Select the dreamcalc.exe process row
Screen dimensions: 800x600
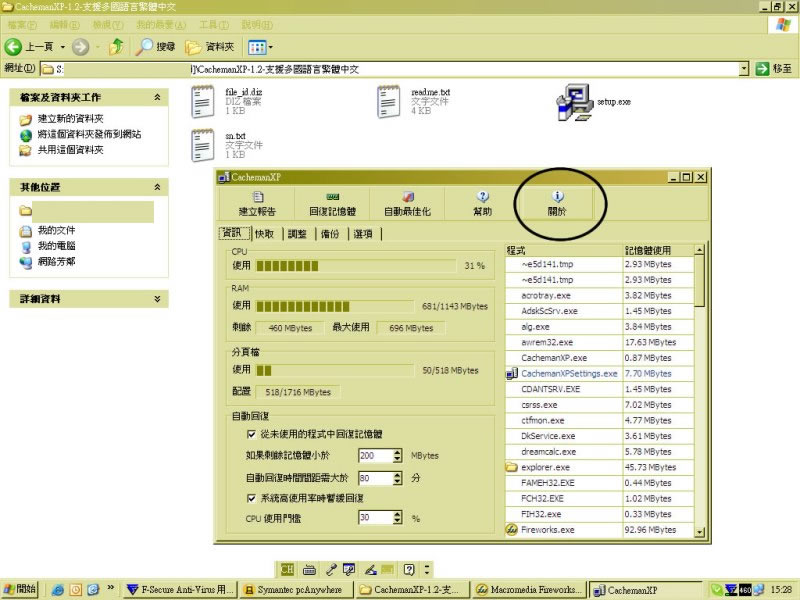pos(599,452)
